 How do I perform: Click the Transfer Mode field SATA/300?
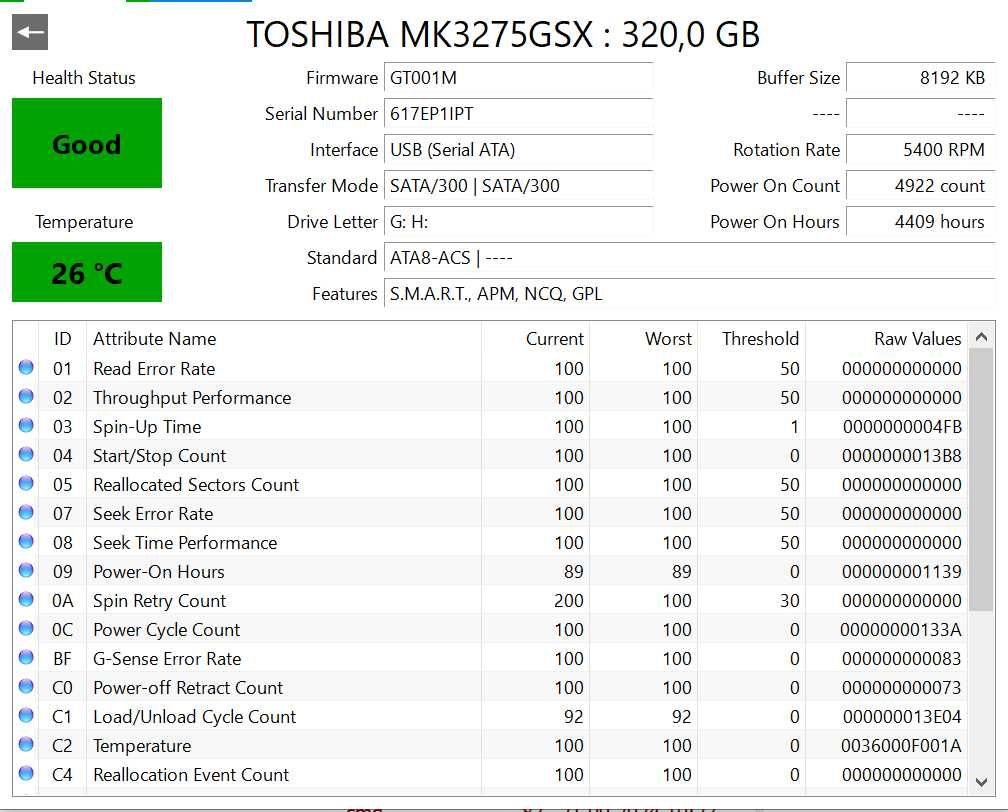[x=519, y=186]
